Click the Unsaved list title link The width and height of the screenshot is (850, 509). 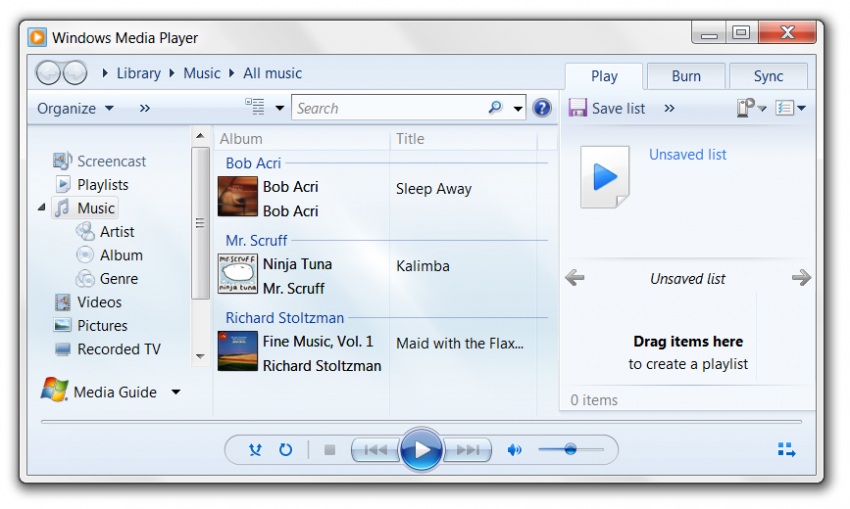click(x=687, y=154)
